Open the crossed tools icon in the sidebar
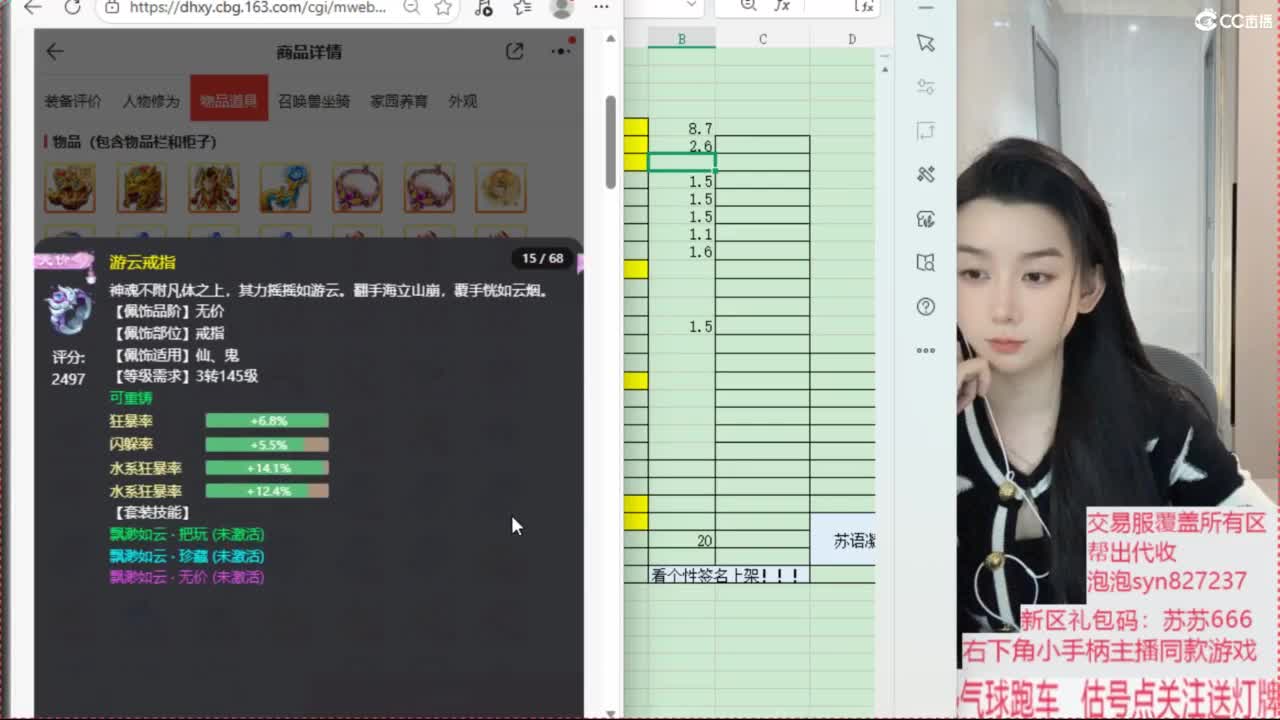This screenshot has height=720, width=1280. [926, 175]
